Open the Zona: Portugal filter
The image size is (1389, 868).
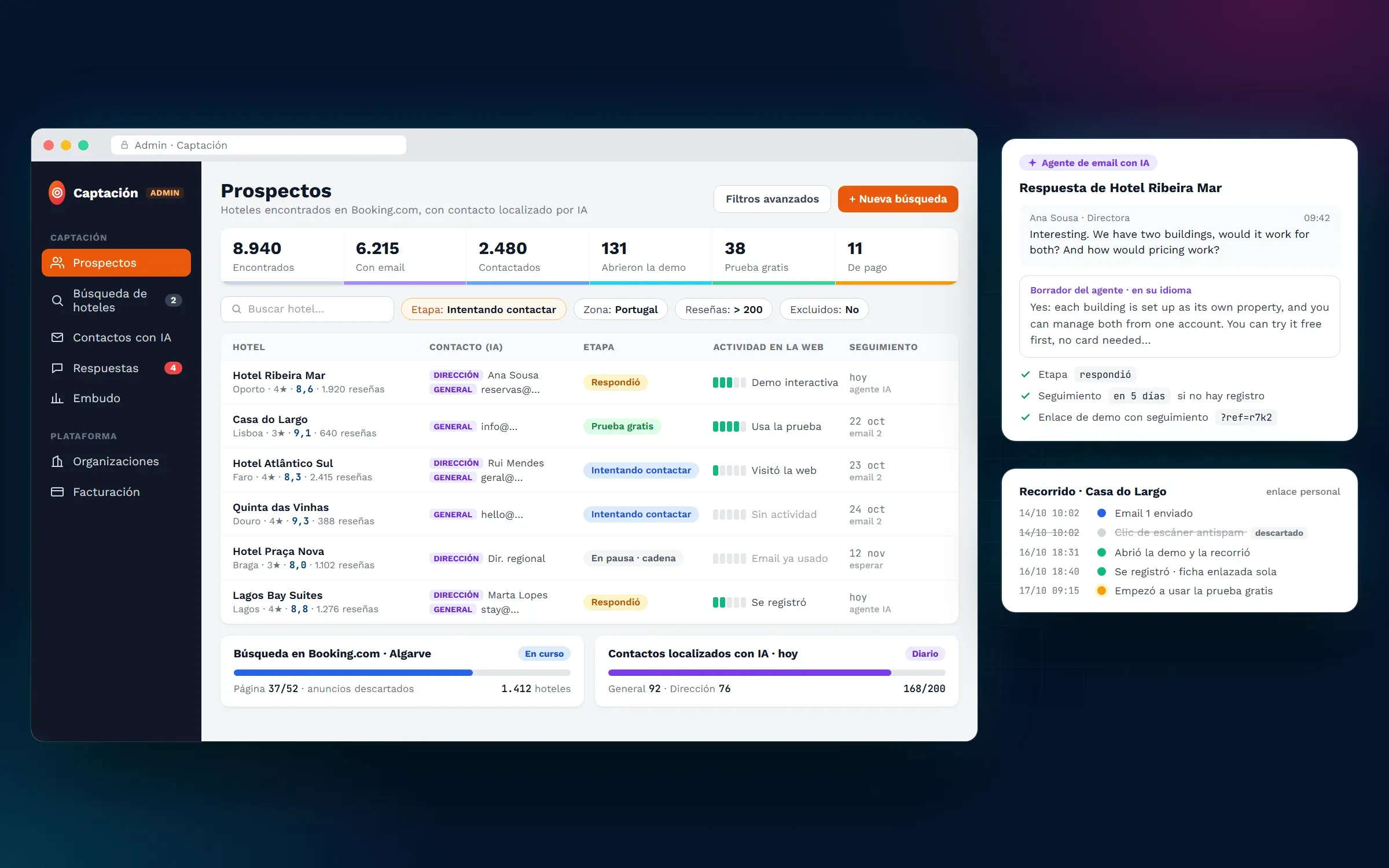tap(620, 310)
